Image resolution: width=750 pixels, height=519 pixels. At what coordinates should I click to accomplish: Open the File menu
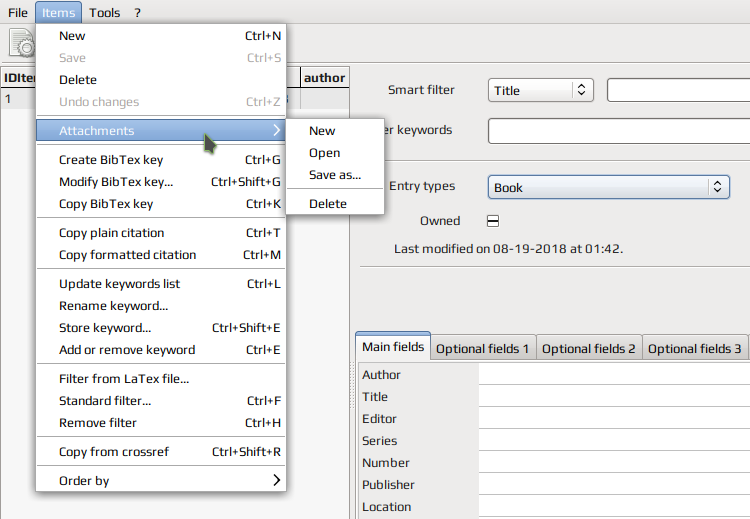tap(18, 12)
